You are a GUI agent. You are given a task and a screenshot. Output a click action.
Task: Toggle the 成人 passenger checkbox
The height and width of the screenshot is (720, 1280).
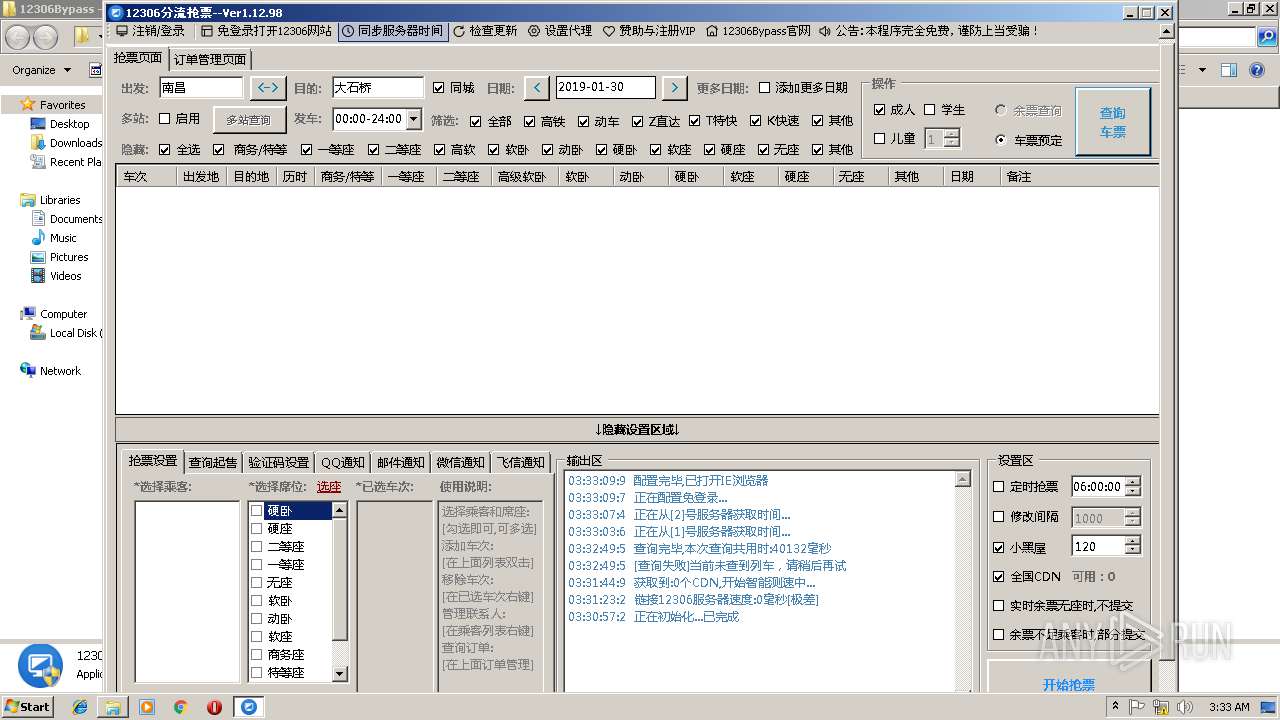[x=880, y=110]
